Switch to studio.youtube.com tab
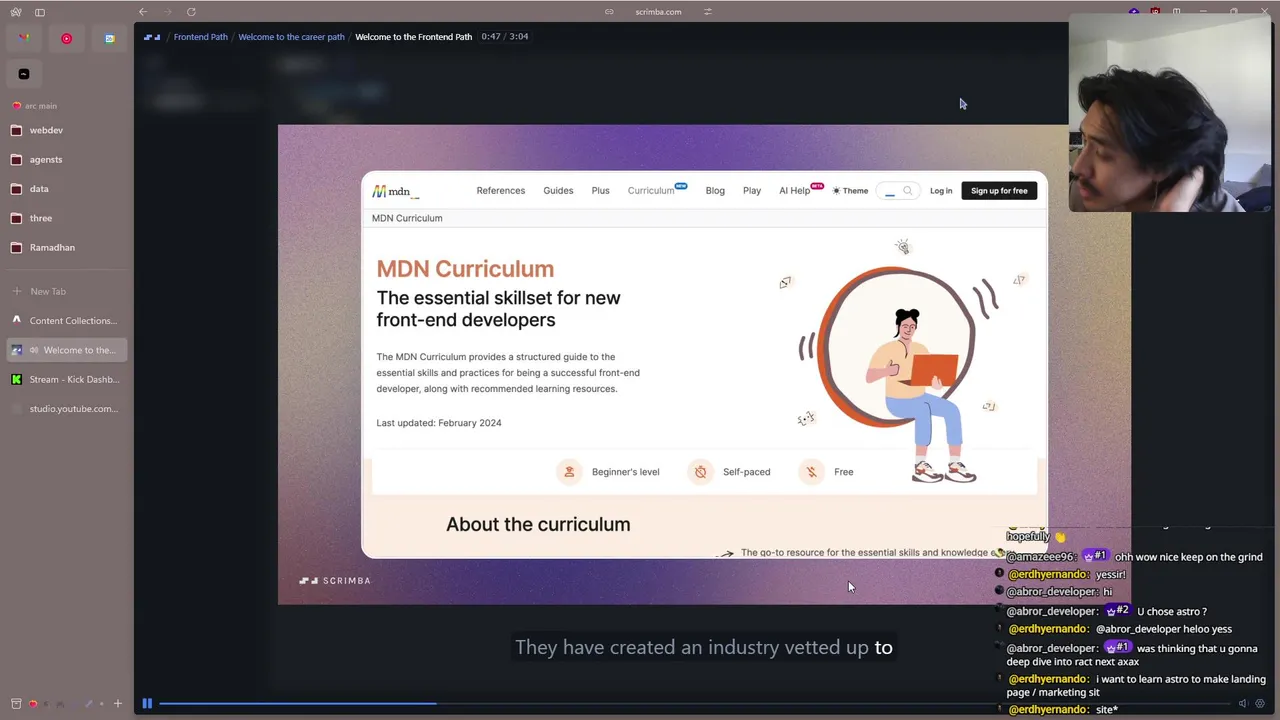The height and width of the screenshot is (720, 1280). (67, 409)
